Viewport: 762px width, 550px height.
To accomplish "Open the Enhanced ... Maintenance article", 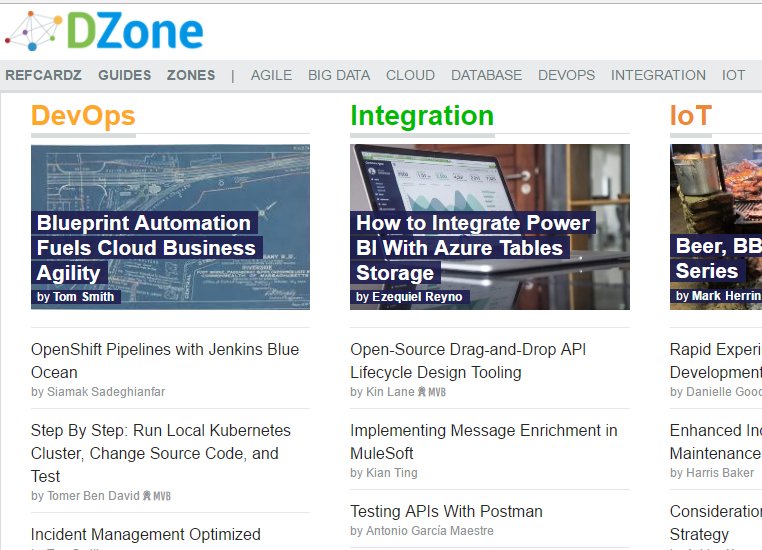I will (x=716, y=442).
